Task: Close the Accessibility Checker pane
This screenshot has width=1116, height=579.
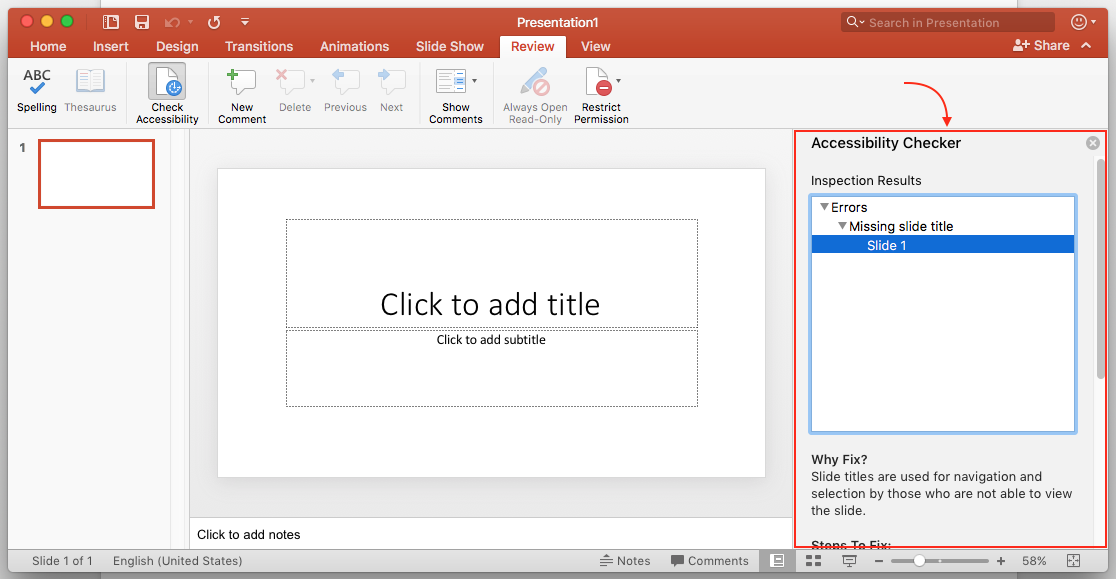Action: click(x=1093, y=143)
